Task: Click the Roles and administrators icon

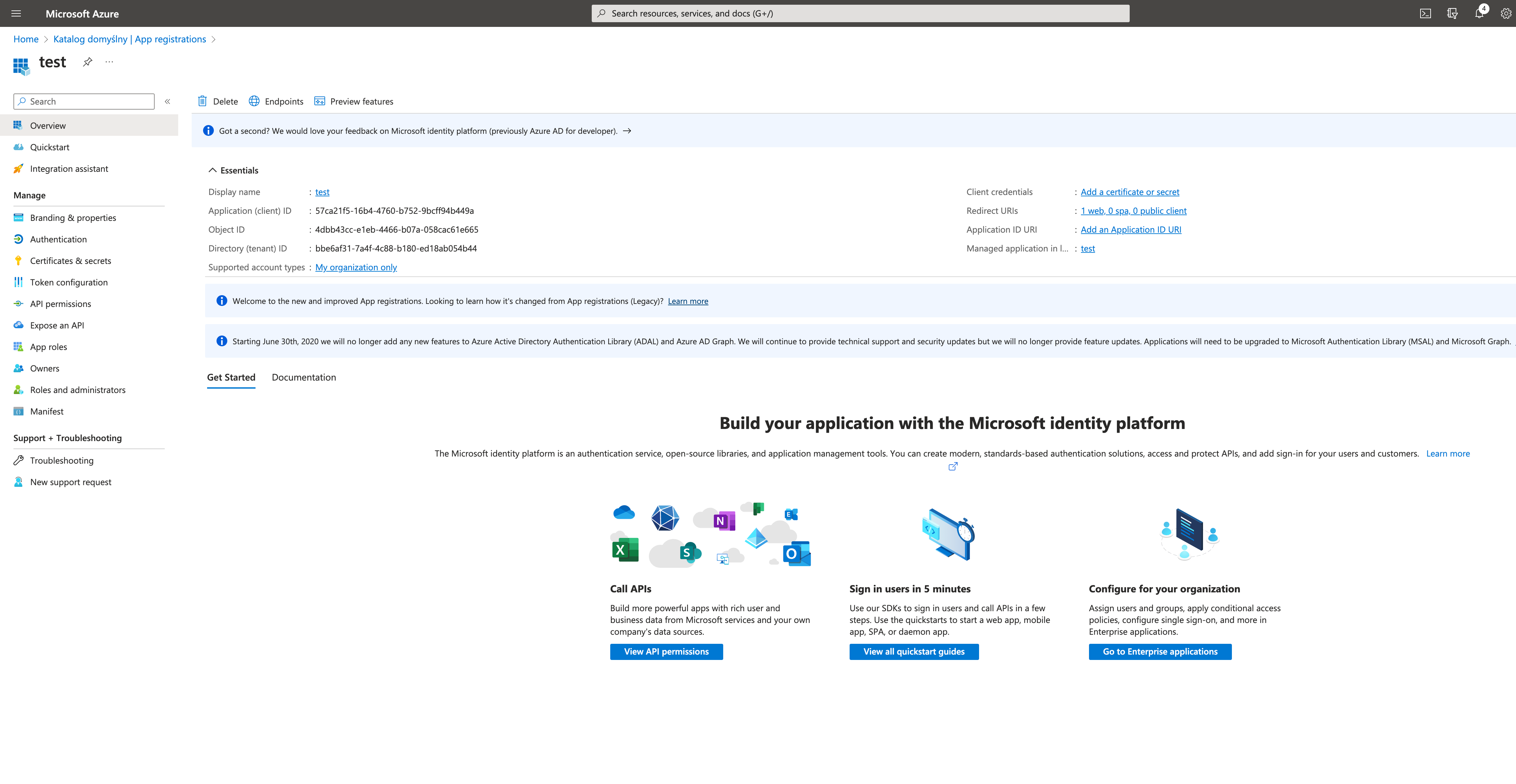Action: (19, 390)
